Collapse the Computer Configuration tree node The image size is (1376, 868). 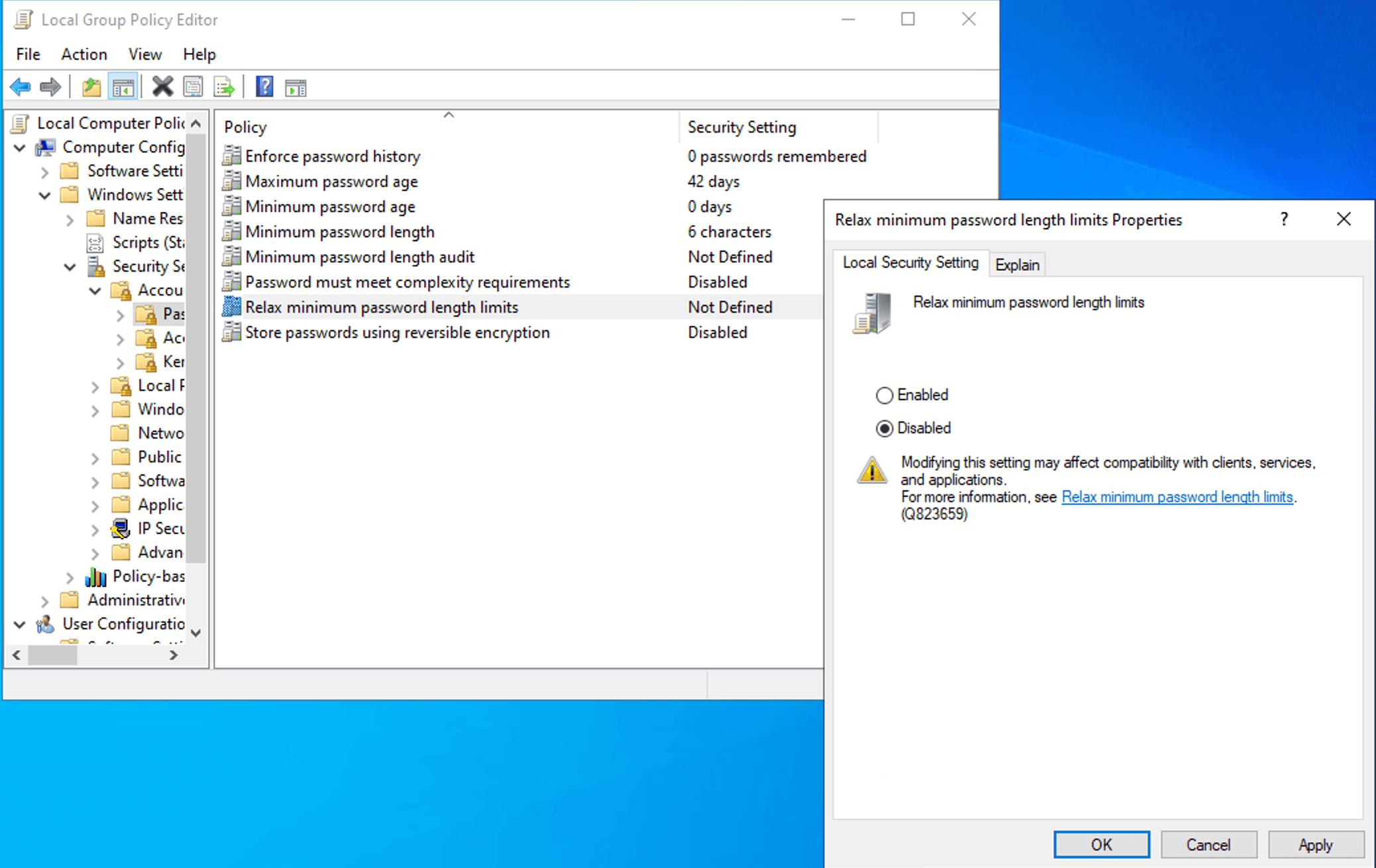click(x=19, y=147)
